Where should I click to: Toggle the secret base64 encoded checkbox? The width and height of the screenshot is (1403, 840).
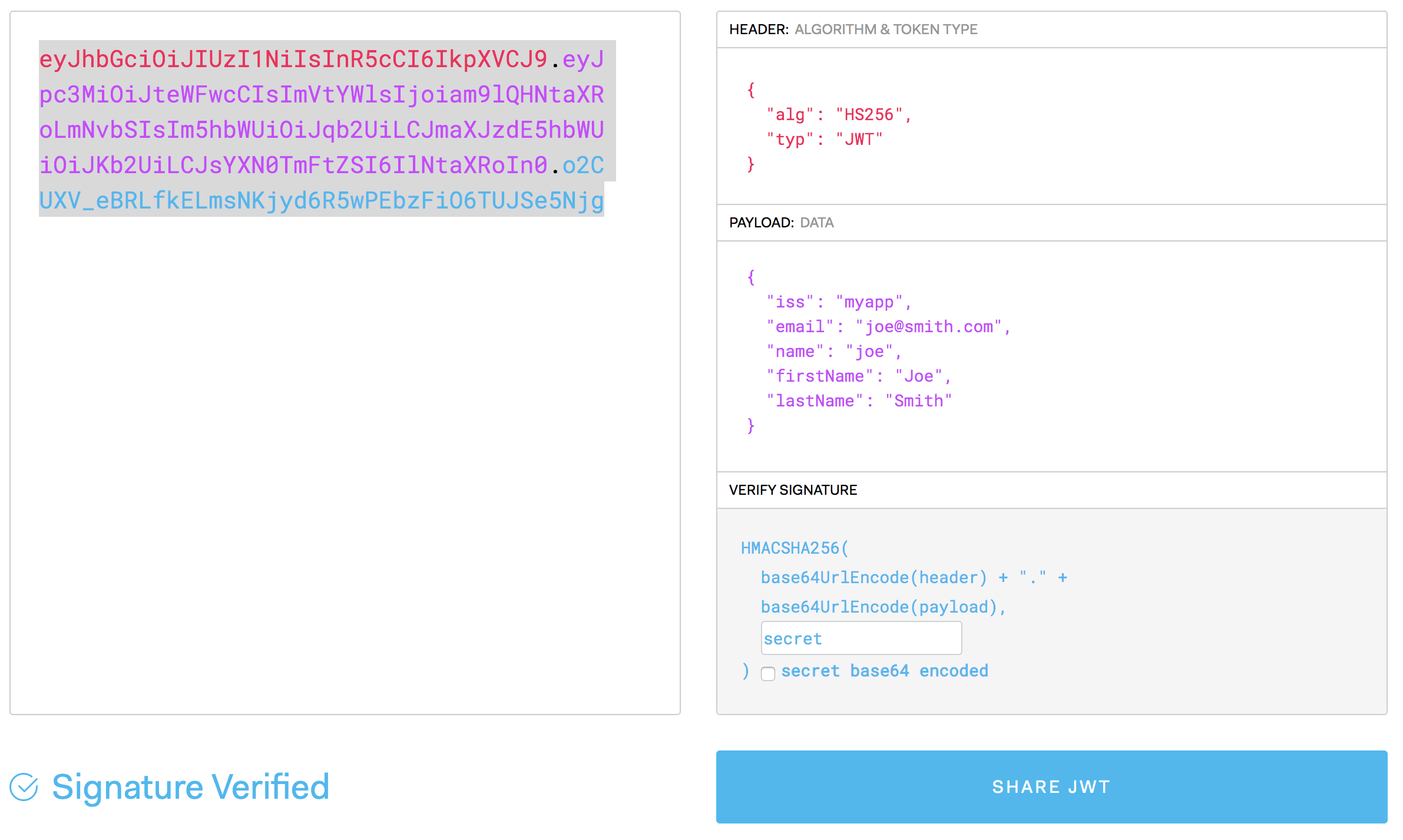[x=767, y=673]
